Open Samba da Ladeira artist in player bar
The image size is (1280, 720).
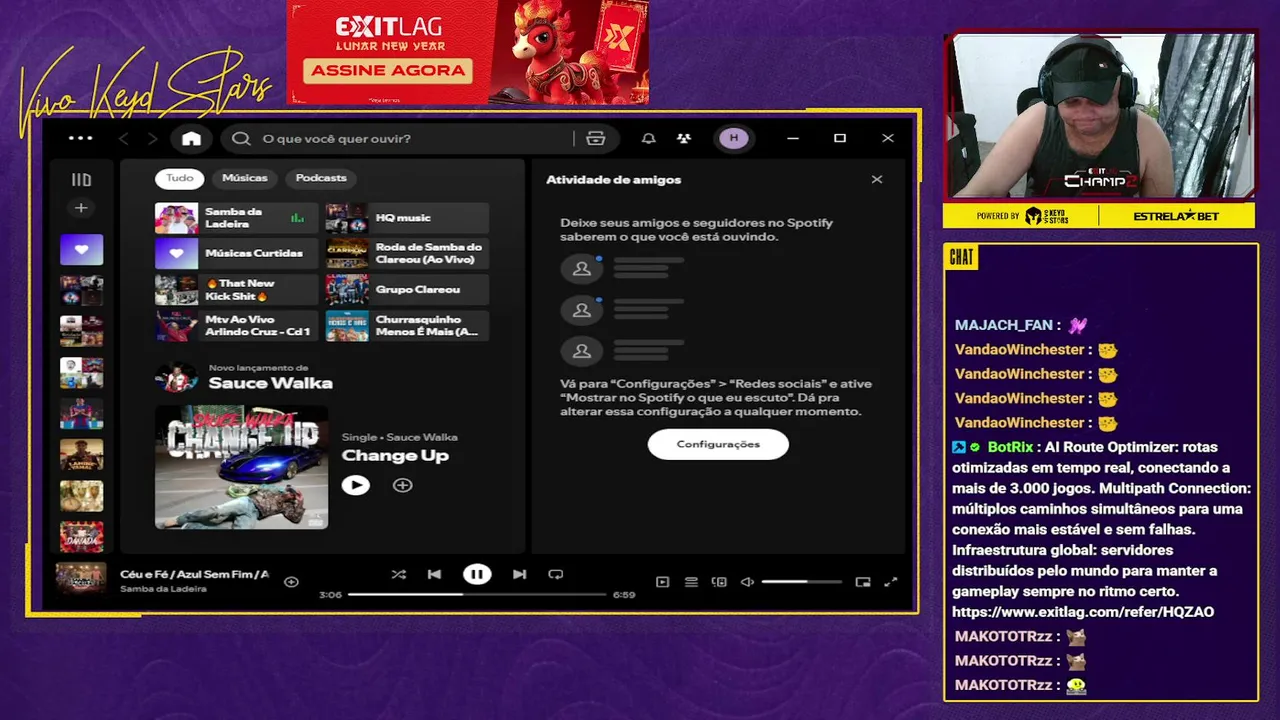click(163, 589)
